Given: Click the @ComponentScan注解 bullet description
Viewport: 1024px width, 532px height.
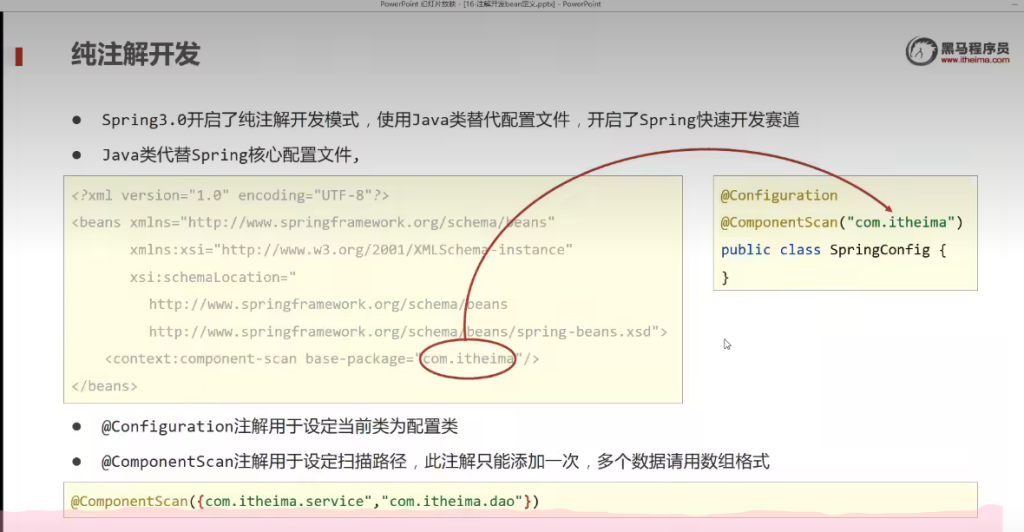Looking at the screenshot, I should (435, 461).
